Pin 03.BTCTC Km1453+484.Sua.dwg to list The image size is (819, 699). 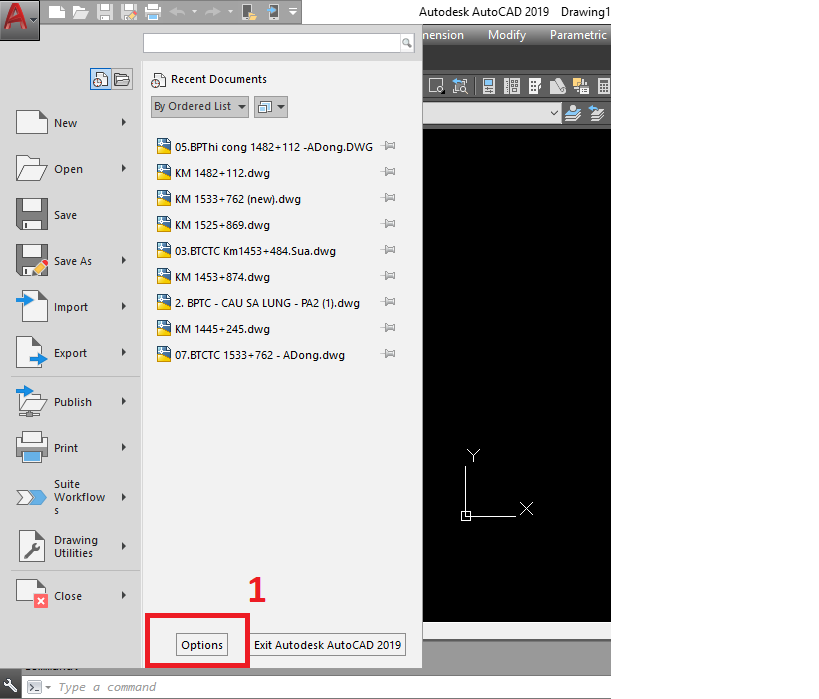[389, 250]
